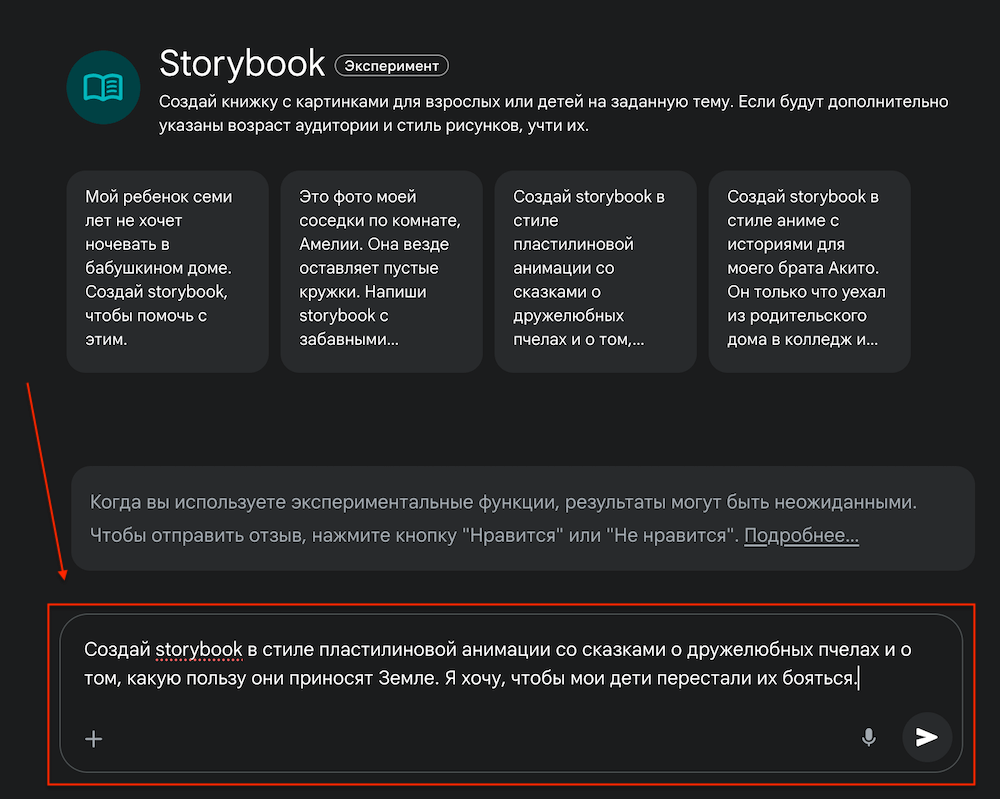Place cursor after "бояться." in the prompt

(860, 677)
